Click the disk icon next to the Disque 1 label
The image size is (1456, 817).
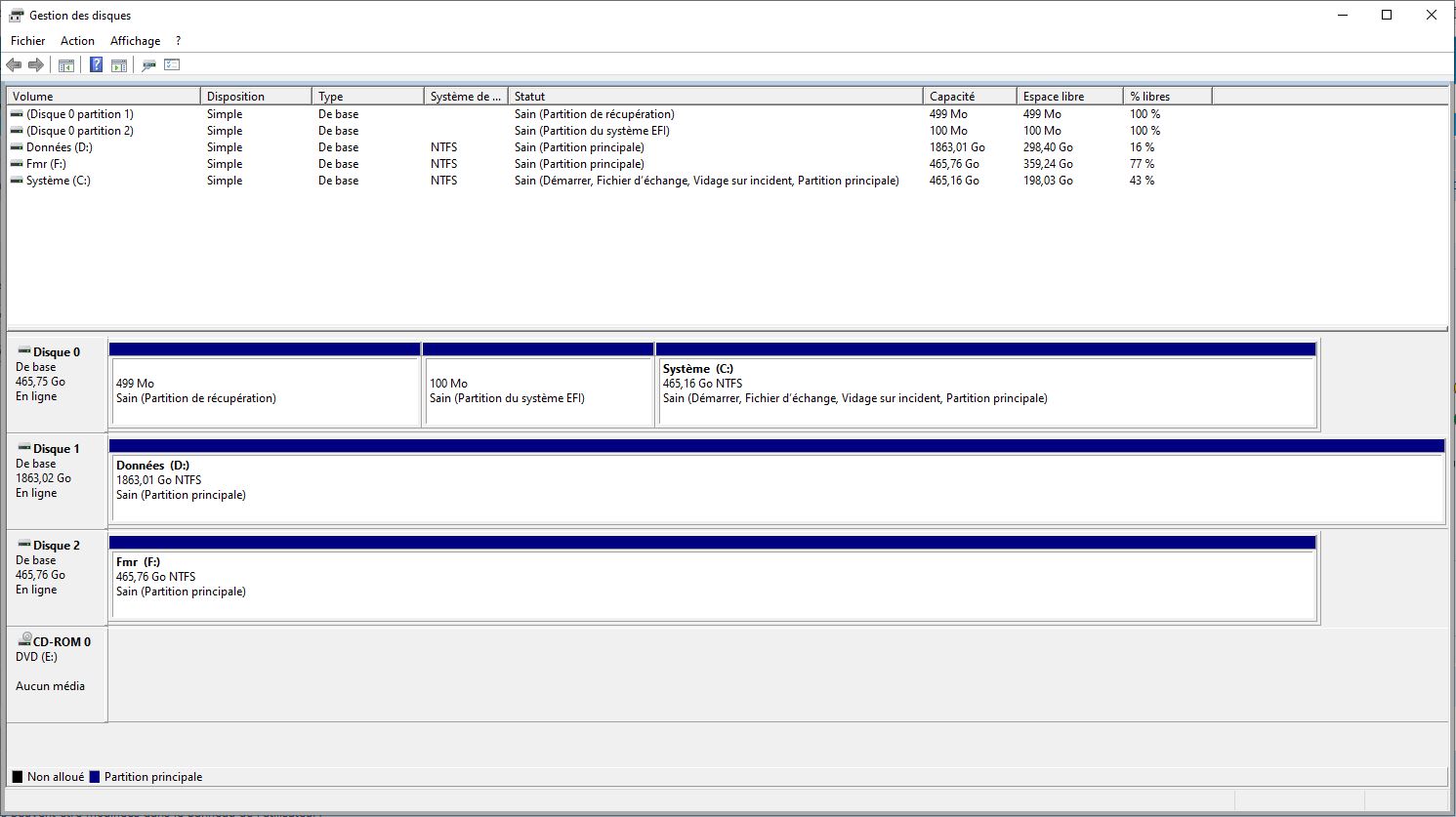pos(24,448)
